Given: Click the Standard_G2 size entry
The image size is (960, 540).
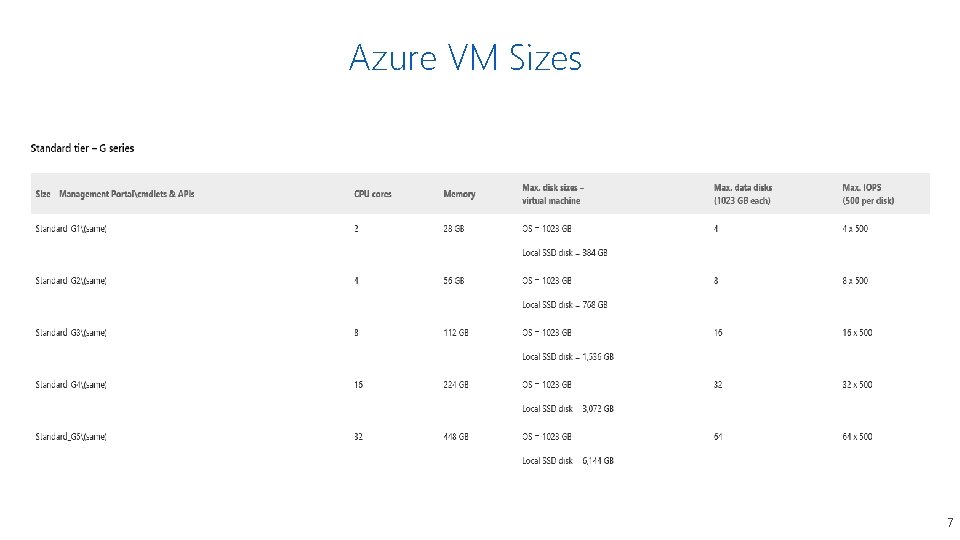Looking at the screenshot, I should point(71,281).
